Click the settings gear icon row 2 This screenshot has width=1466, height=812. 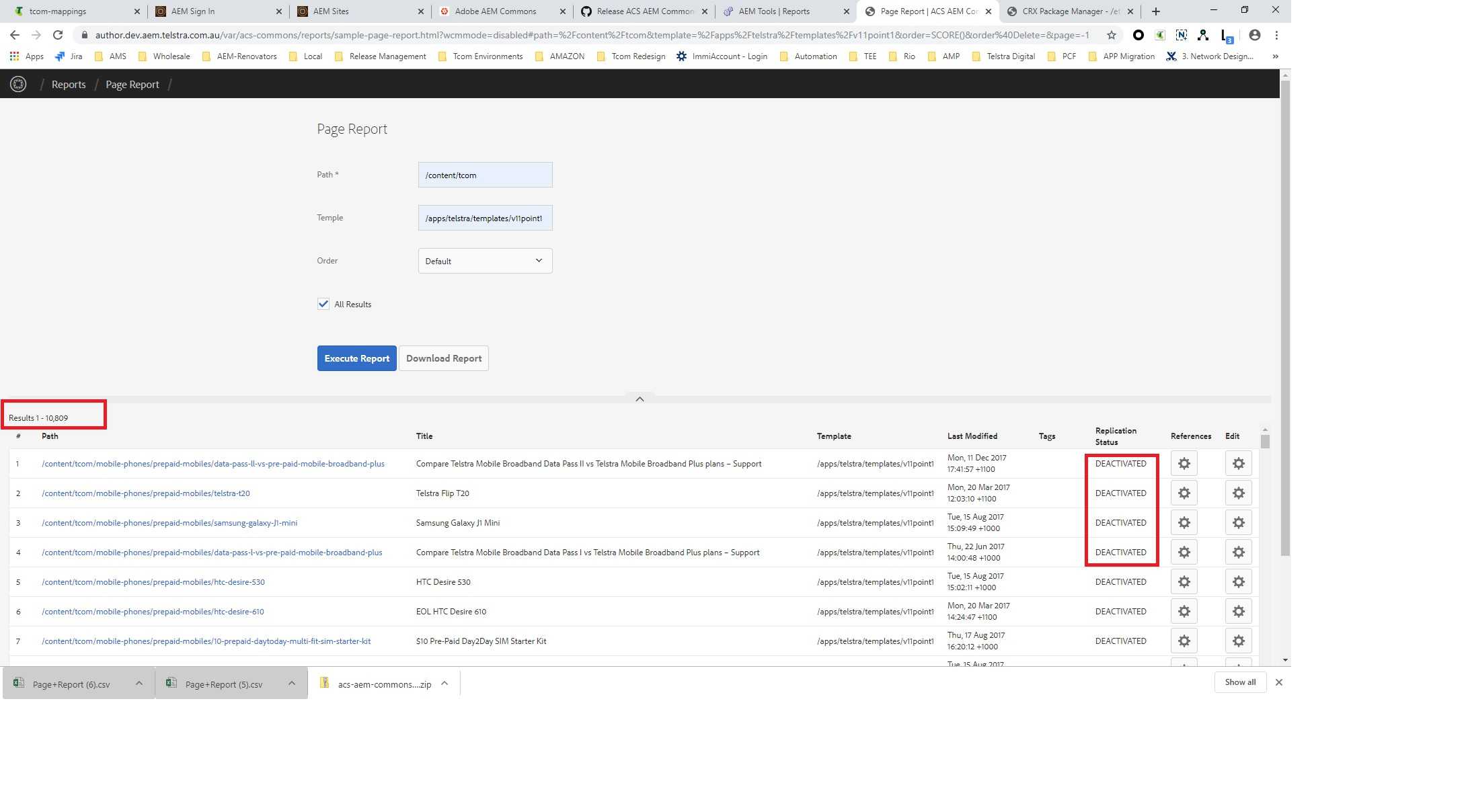tap(1184, 493)
